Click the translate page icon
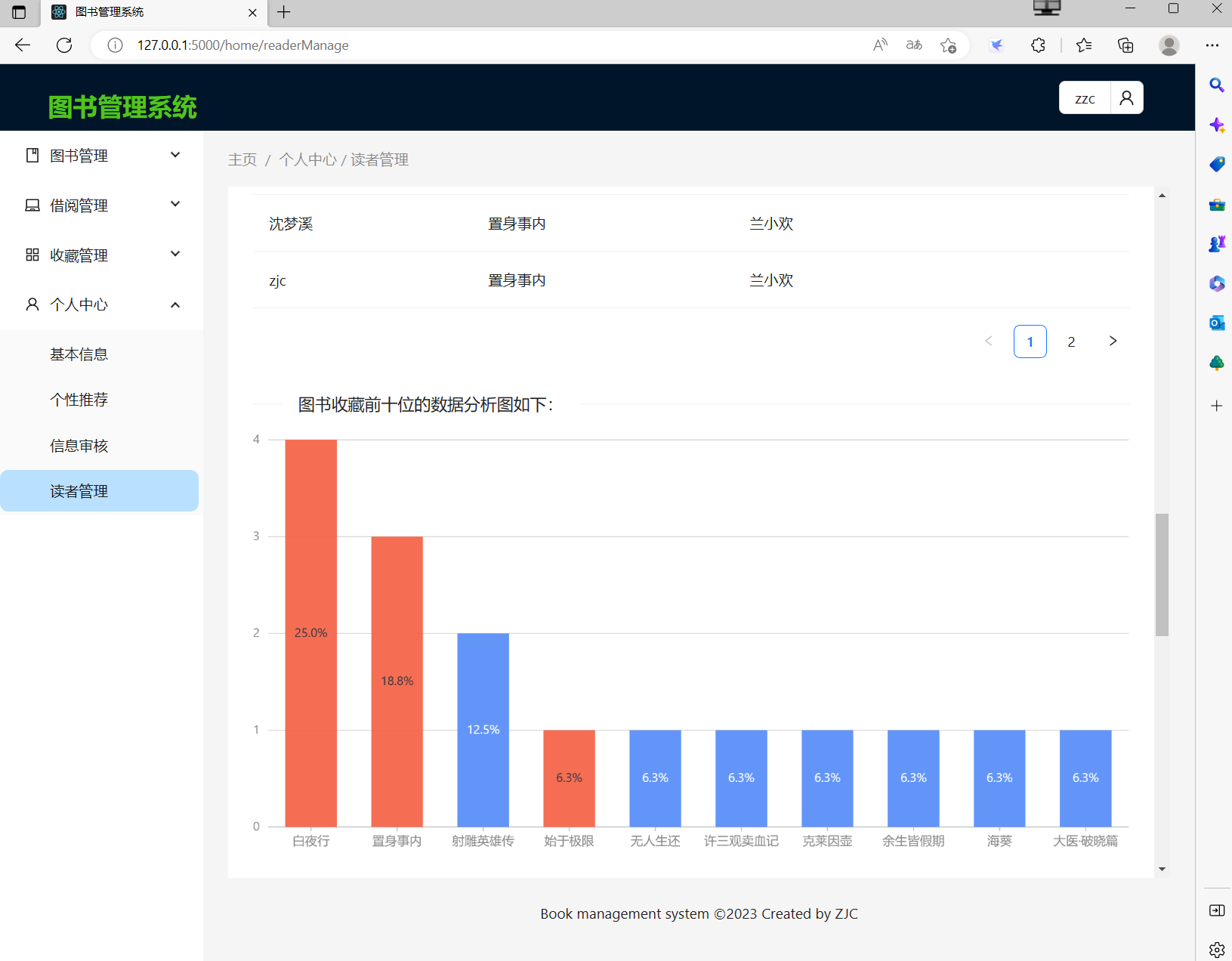The width and height of the screenshot is (1232, 961). click(x=914, y=45)
